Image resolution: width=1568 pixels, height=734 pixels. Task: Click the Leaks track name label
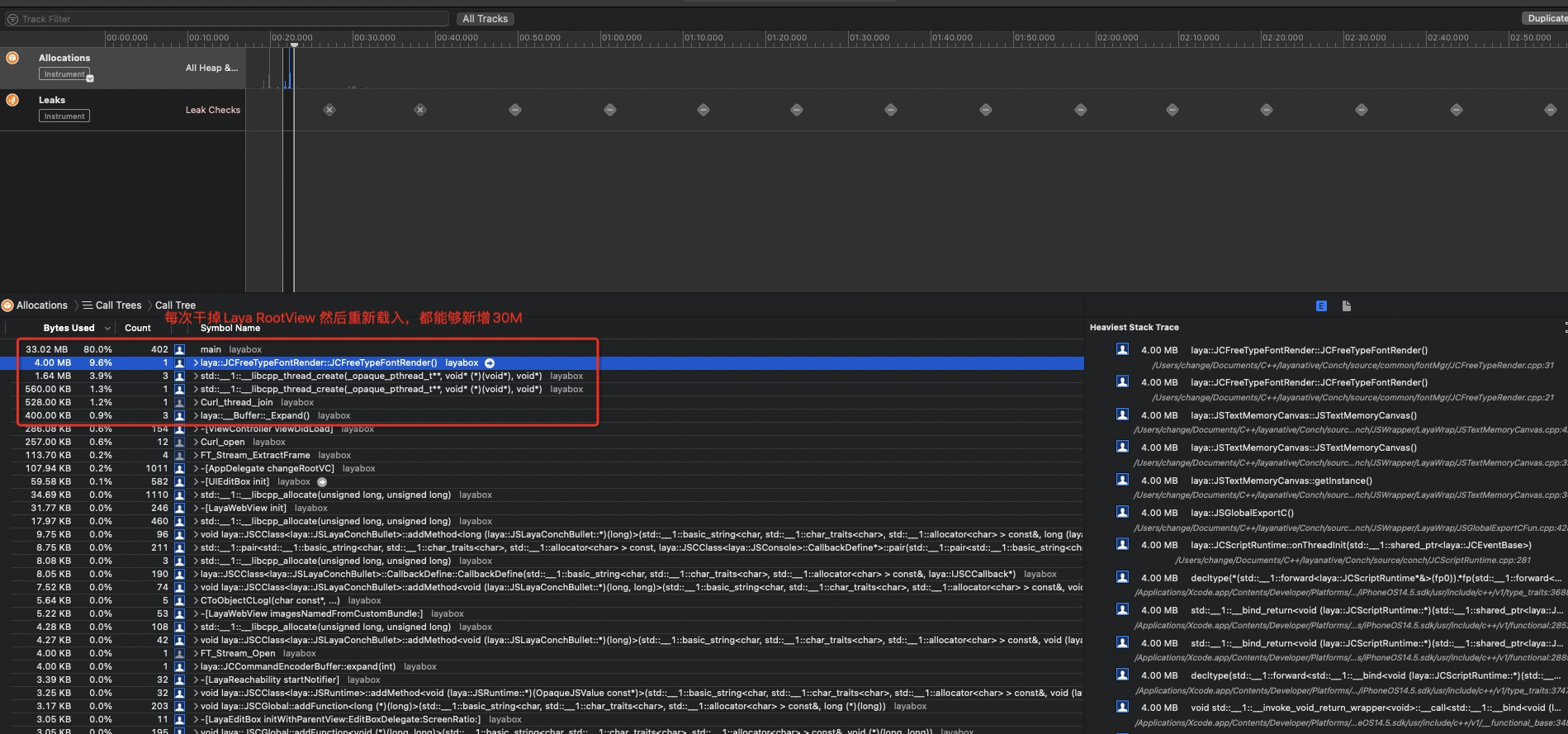(52, 100)
